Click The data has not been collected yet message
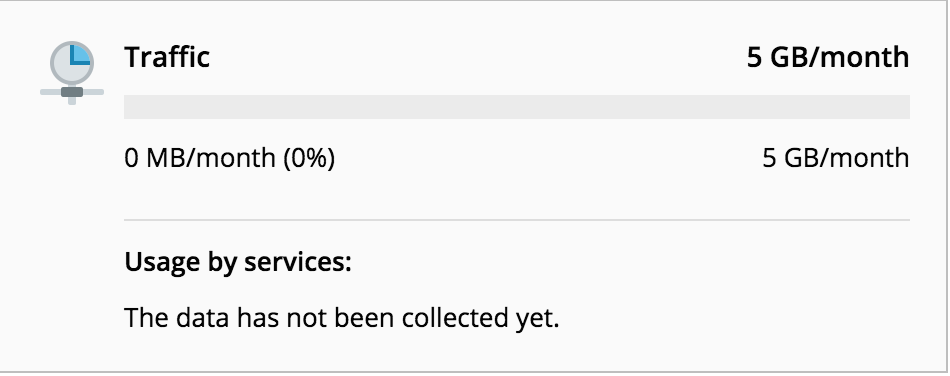Screen dimensions: 950x376 (342, 318)
